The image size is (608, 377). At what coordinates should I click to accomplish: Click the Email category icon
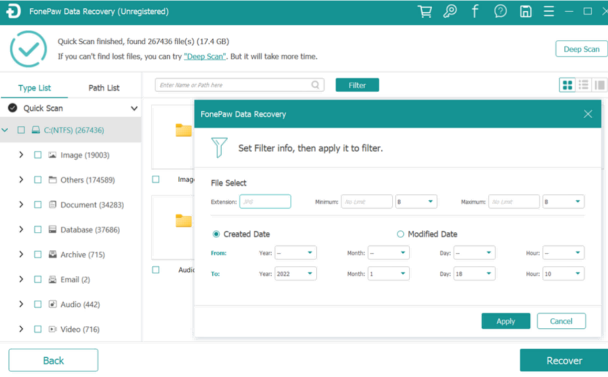52,279
